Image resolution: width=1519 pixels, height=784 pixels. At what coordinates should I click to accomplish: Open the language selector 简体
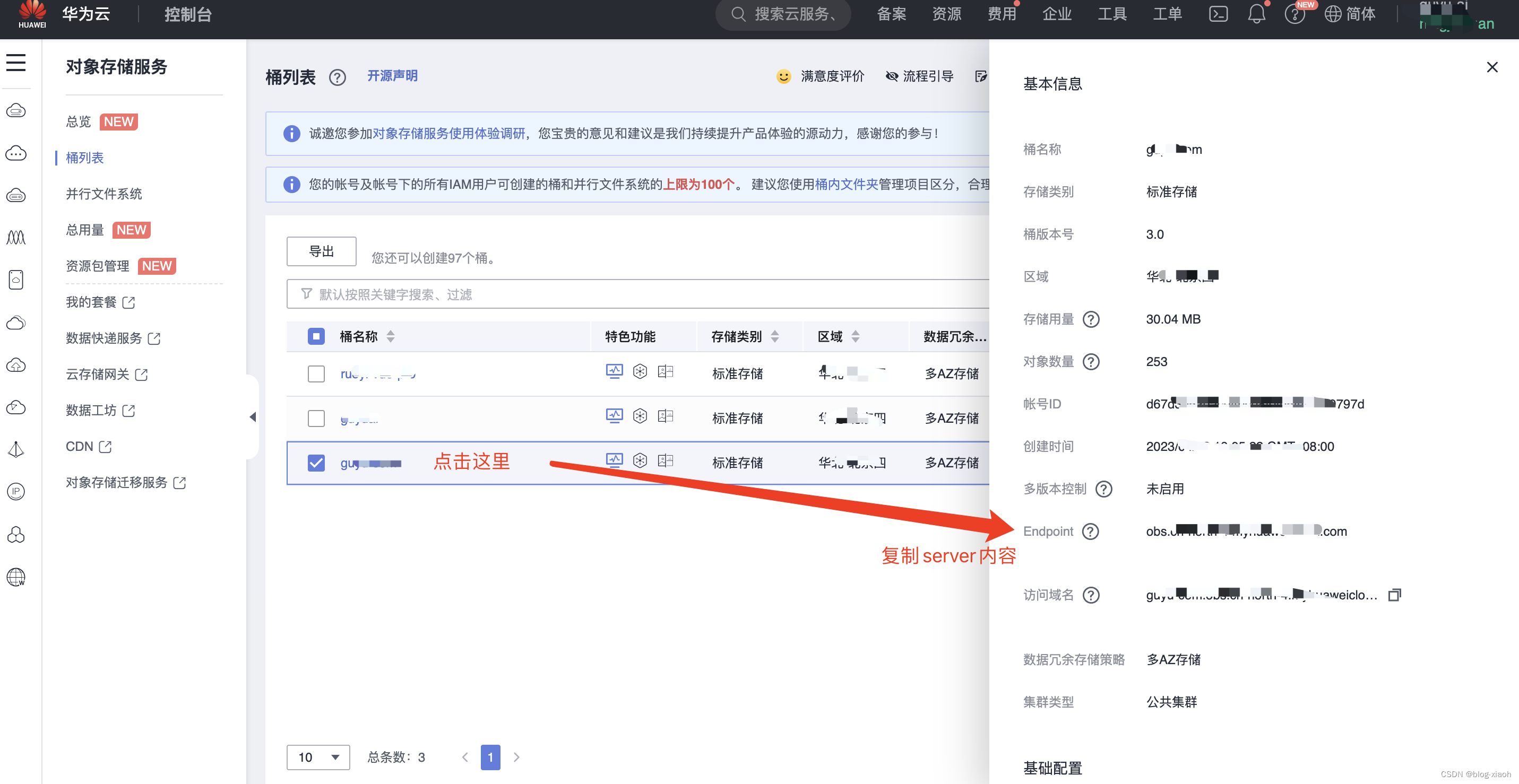[1350, 14]
